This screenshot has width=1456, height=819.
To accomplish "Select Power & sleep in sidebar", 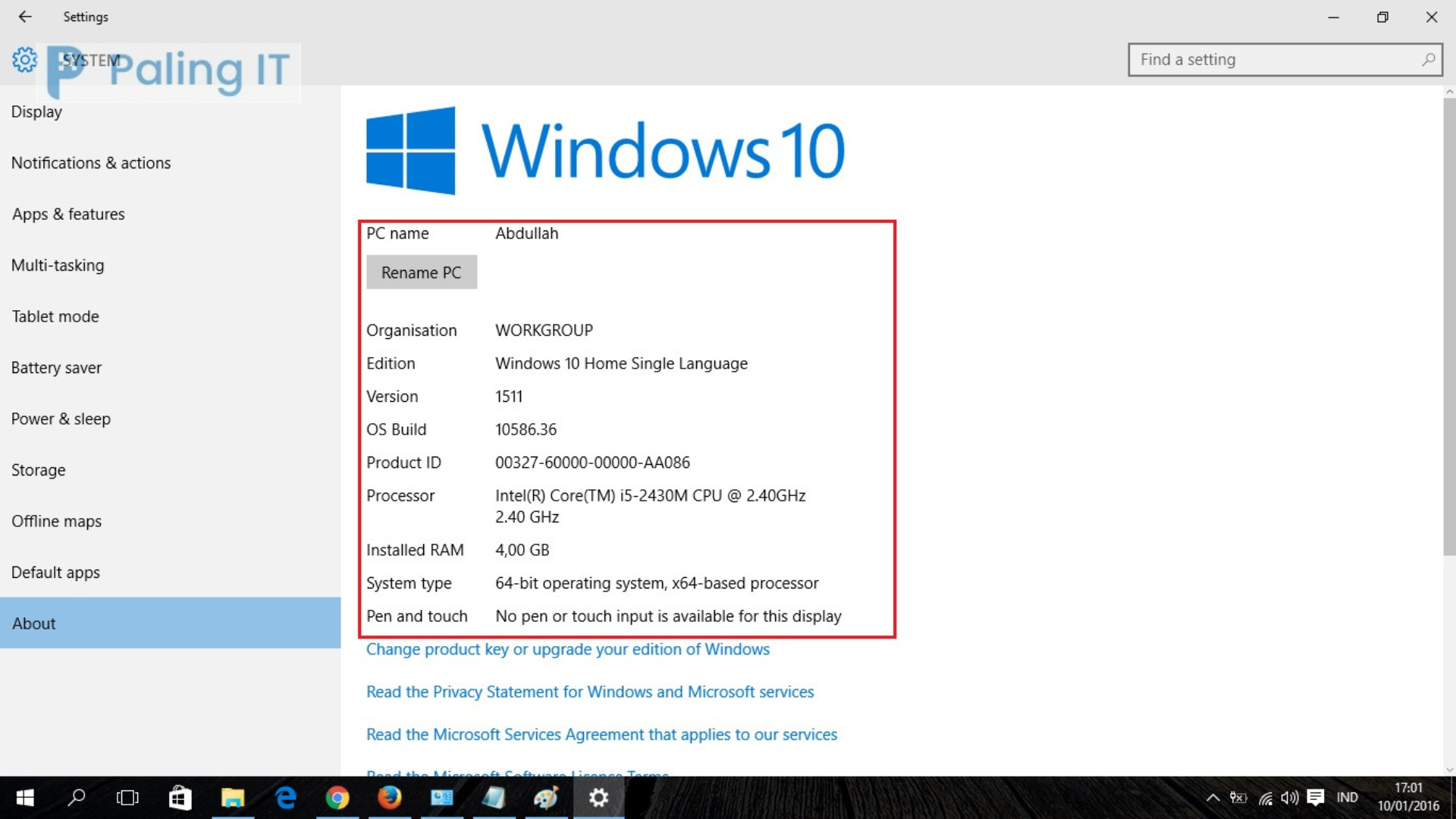I will point(170,419).
